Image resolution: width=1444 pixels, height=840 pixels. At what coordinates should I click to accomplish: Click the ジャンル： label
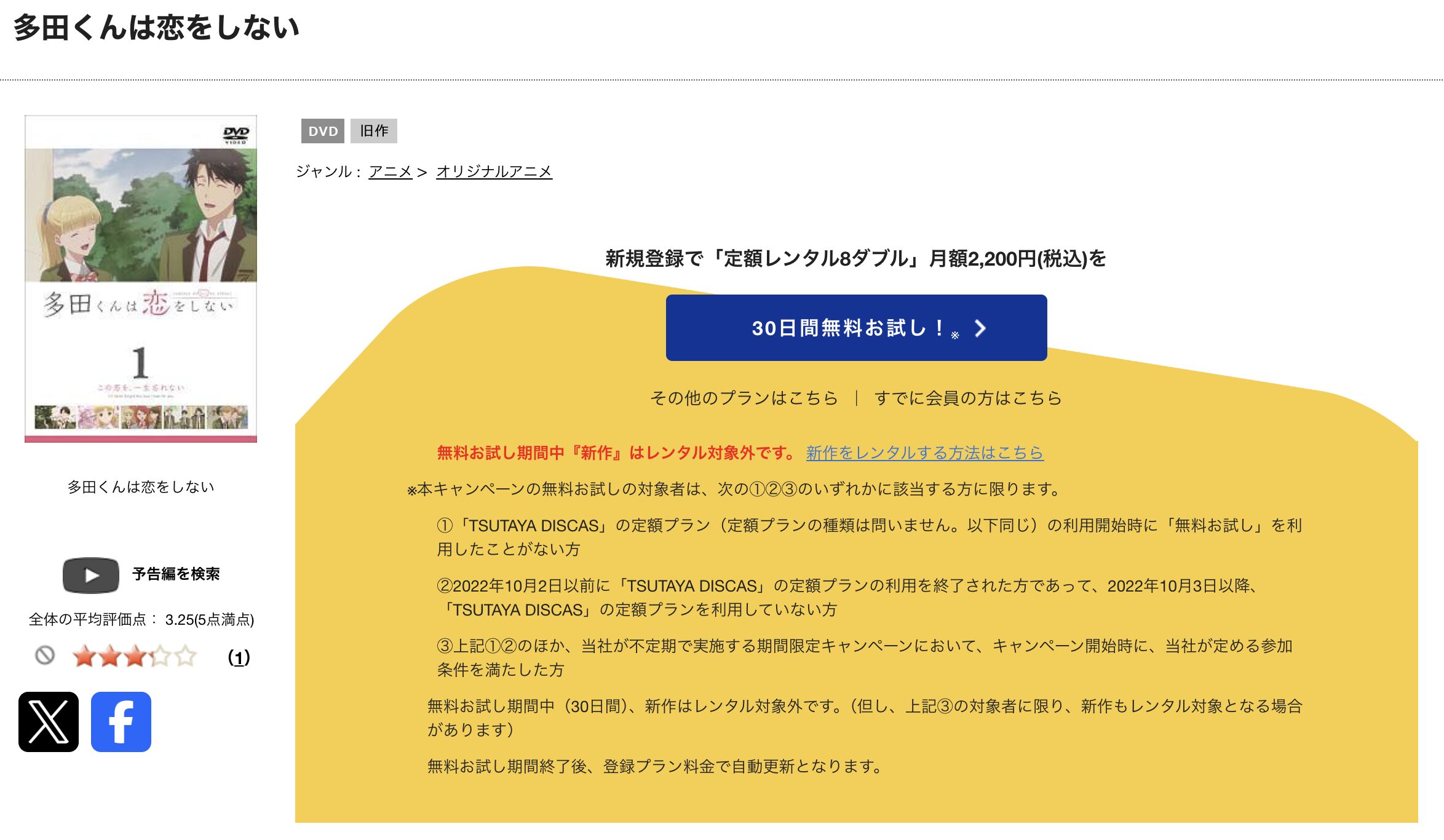(x=328, y=172)
